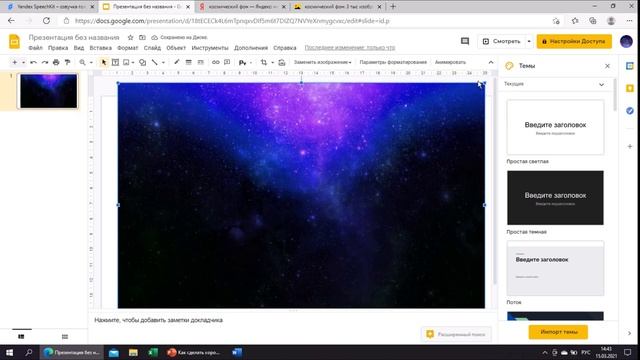Open Google Slides home icon
The image size is (640, 360).
pos(14,42)
